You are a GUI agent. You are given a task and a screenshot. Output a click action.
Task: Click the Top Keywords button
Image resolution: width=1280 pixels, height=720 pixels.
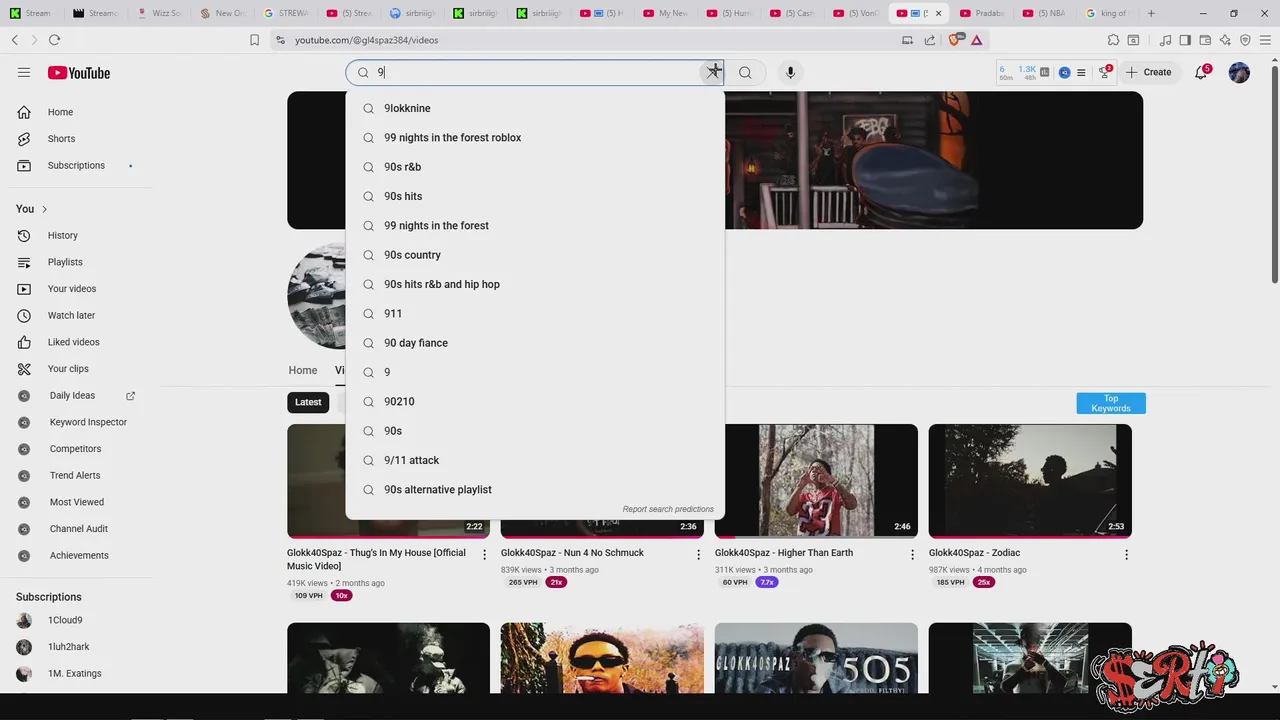[1111, 403]
